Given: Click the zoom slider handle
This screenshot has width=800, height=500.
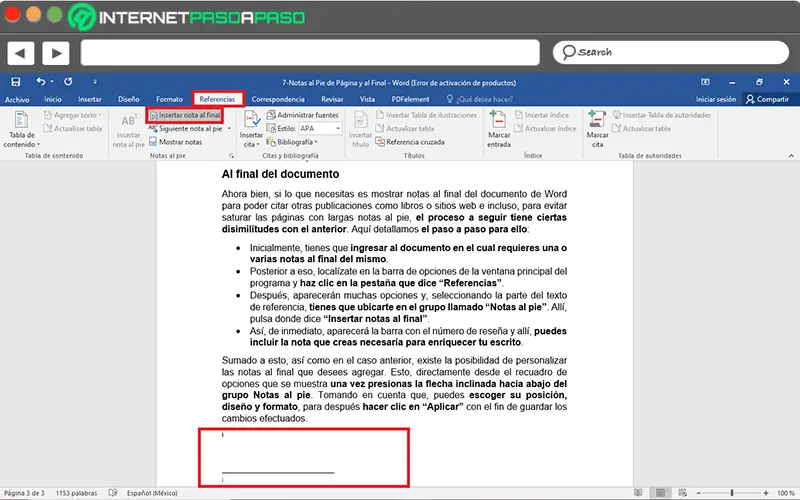Looking at the screenshot, I should pos(732,493).
